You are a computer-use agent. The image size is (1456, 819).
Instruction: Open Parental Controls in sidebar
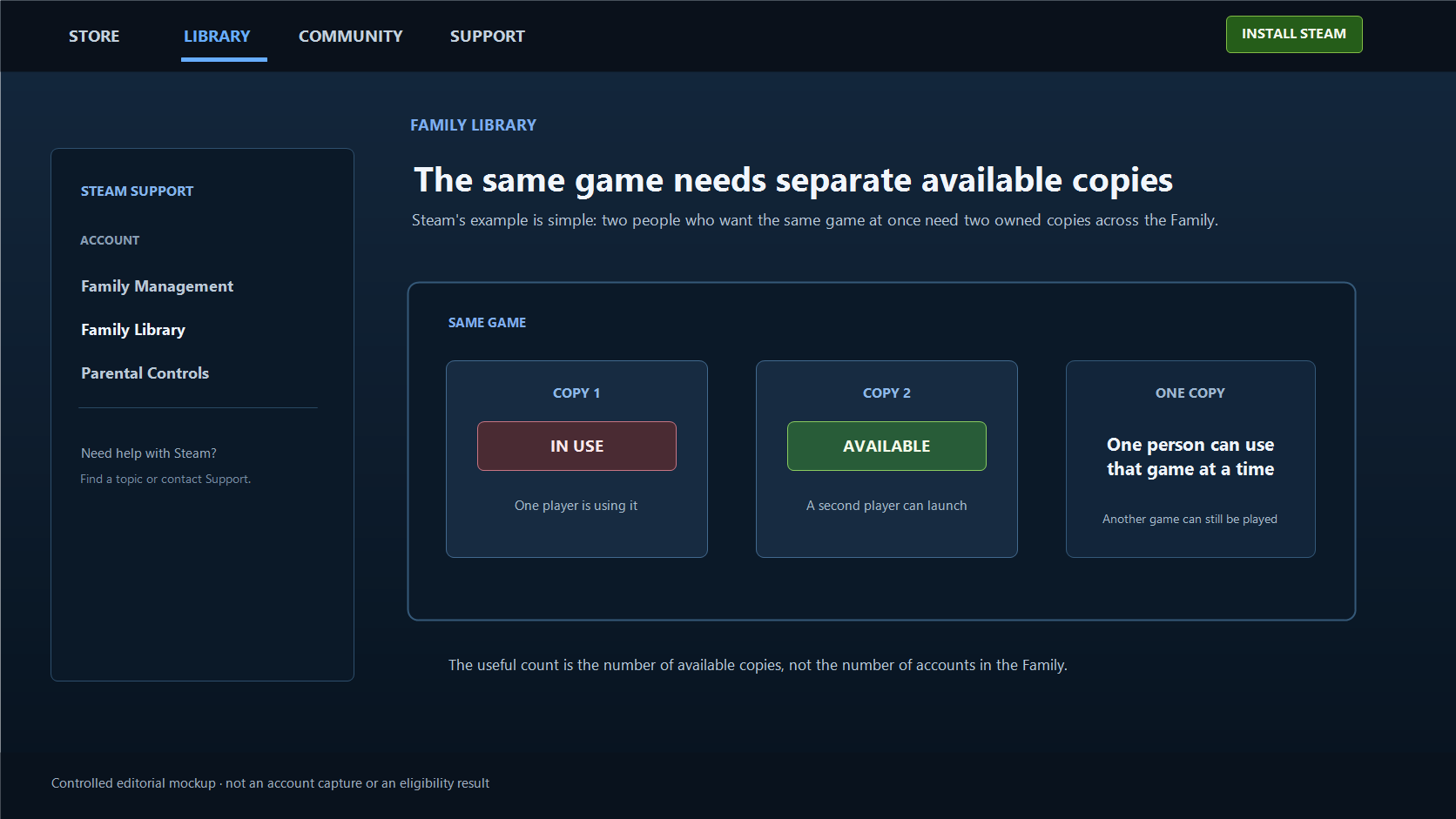(x=145, y=373)
